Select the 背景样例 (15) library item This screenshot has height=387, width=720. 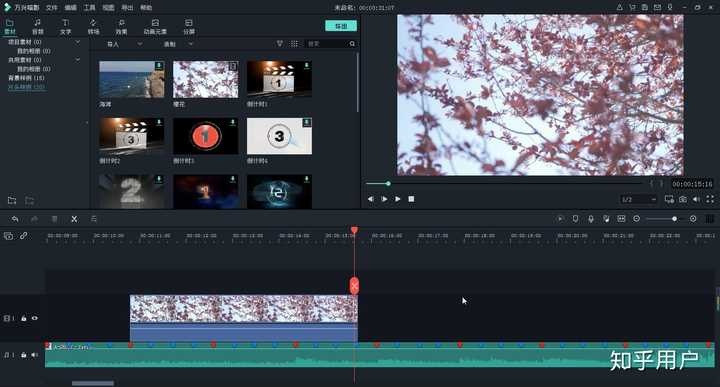coord(26,78)
